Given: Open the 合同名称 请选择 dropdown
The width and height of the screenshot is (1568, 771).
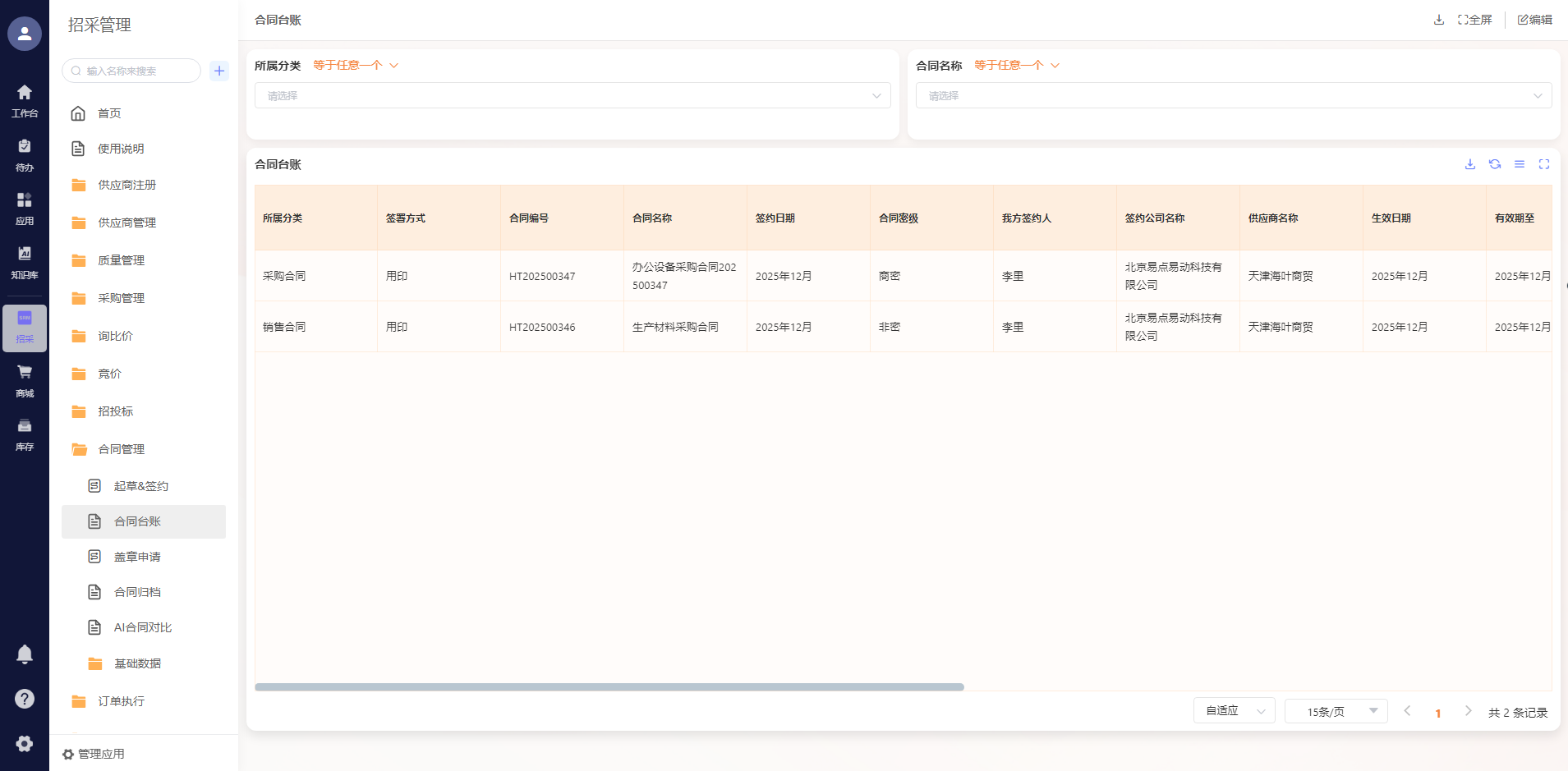Looking at the screenshot, I should click(x=1233, y=95).
